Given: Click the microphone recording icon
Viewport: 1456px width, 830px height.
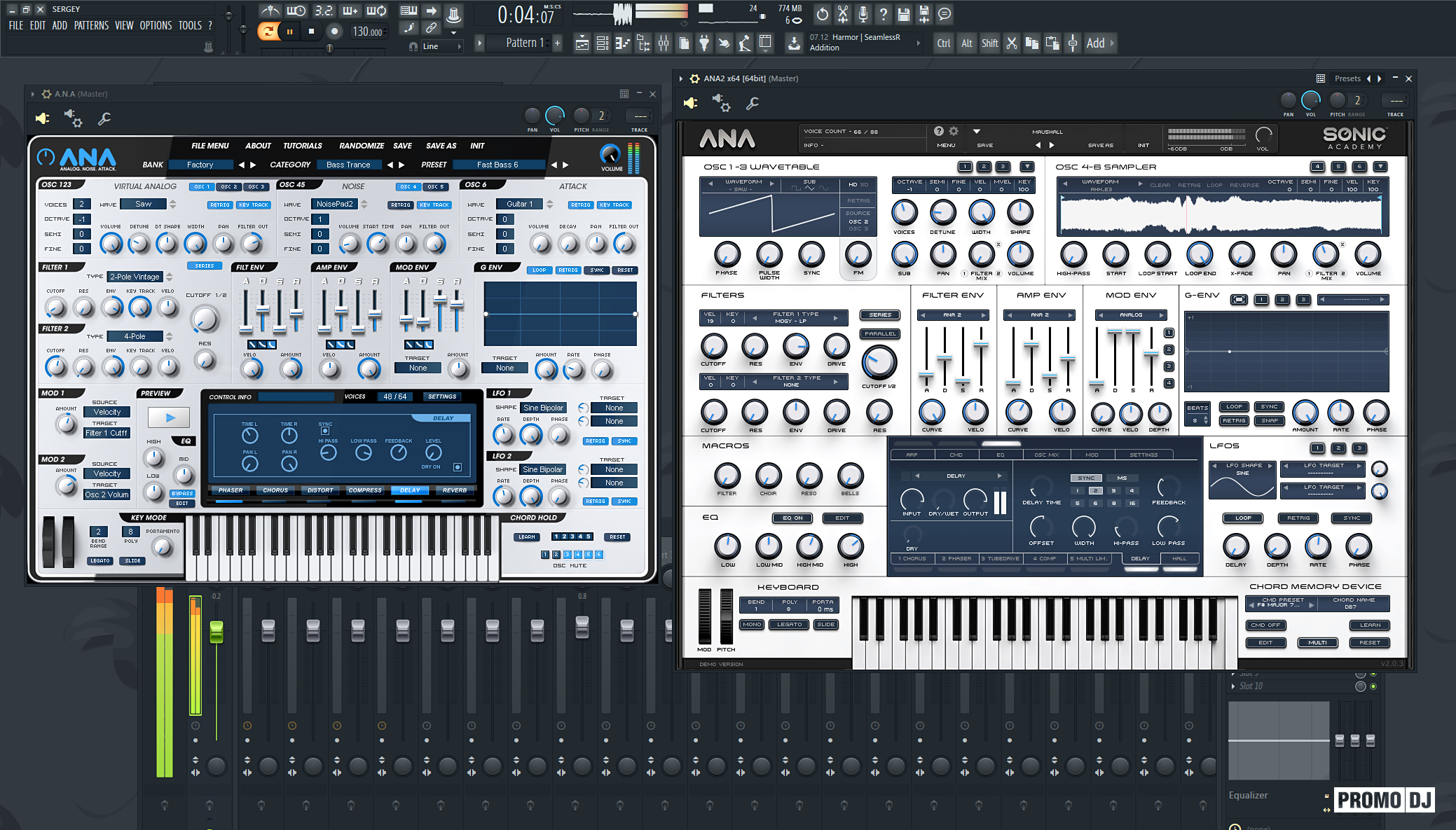Looking at the screenshot, I should click(863, 14).
